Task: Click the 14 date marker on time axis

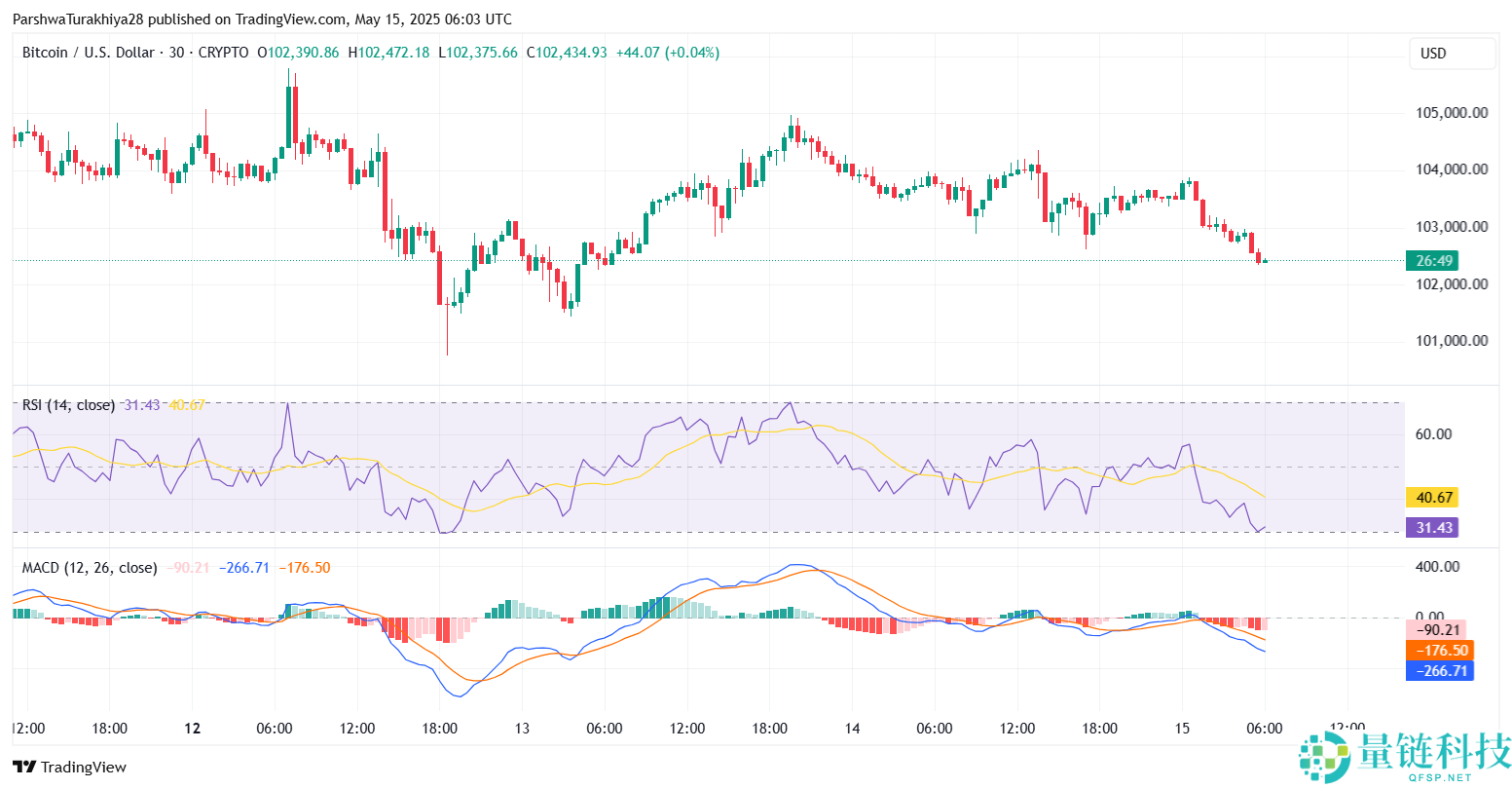Action: tap(852, 728)
